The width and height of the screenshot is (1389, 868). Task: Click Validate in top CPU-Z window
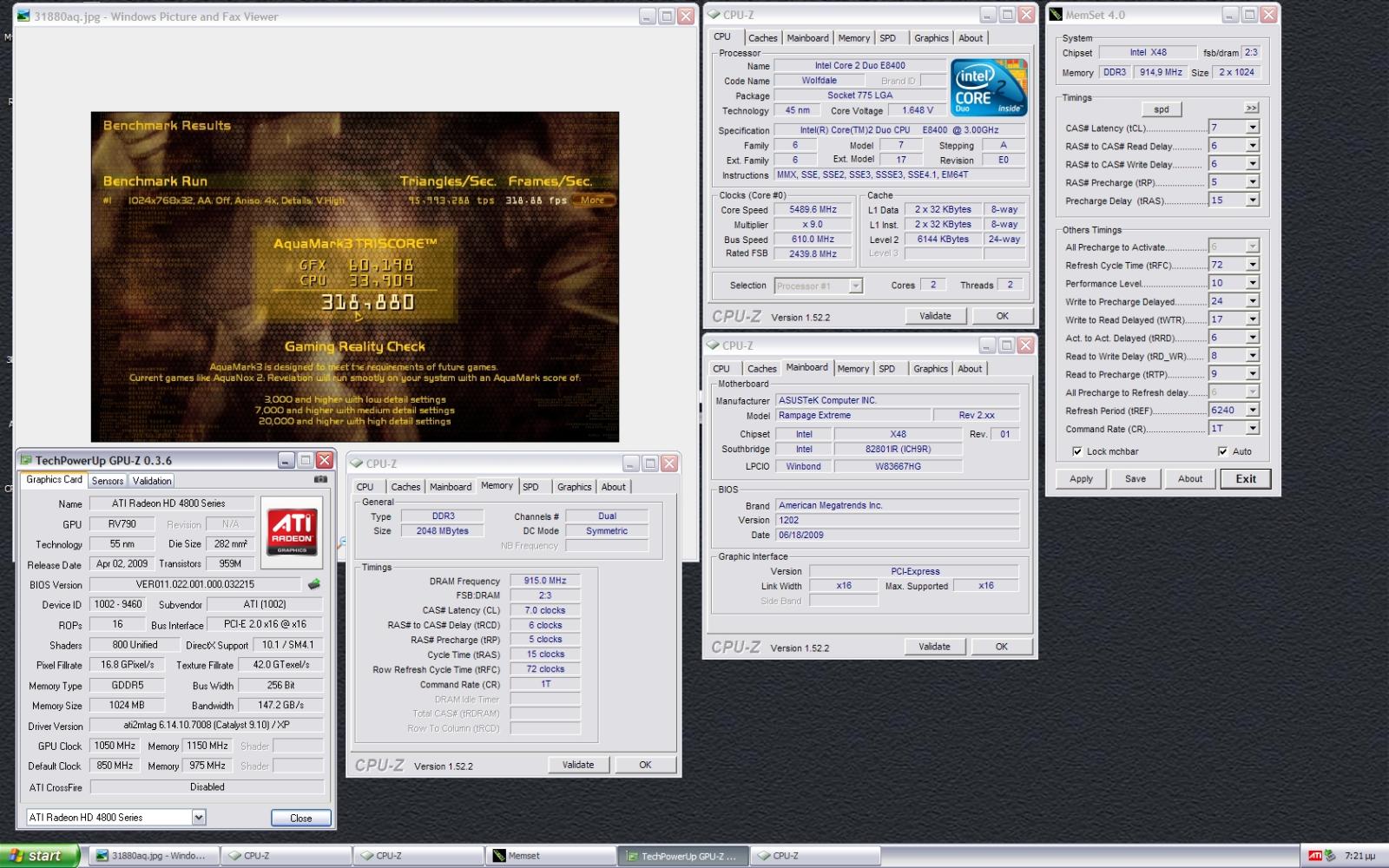coord(935,316)
